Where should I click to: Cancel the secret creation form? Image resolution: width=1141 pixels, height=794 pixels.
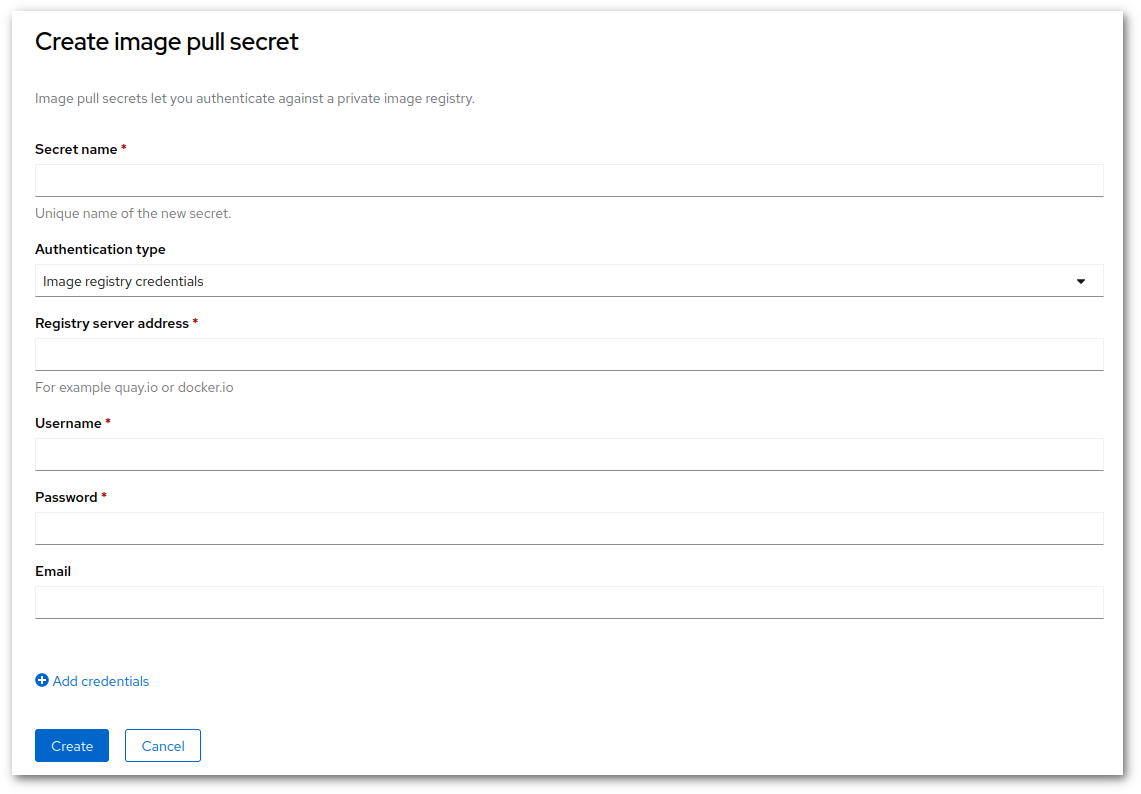click(x=163, y=746)
